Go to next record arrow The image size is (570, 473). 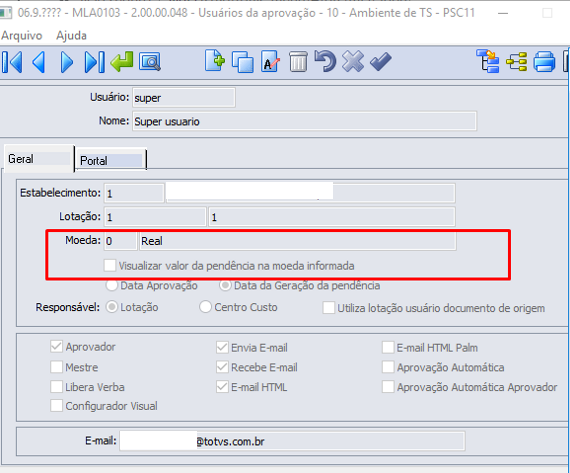[x=67, y=62]
